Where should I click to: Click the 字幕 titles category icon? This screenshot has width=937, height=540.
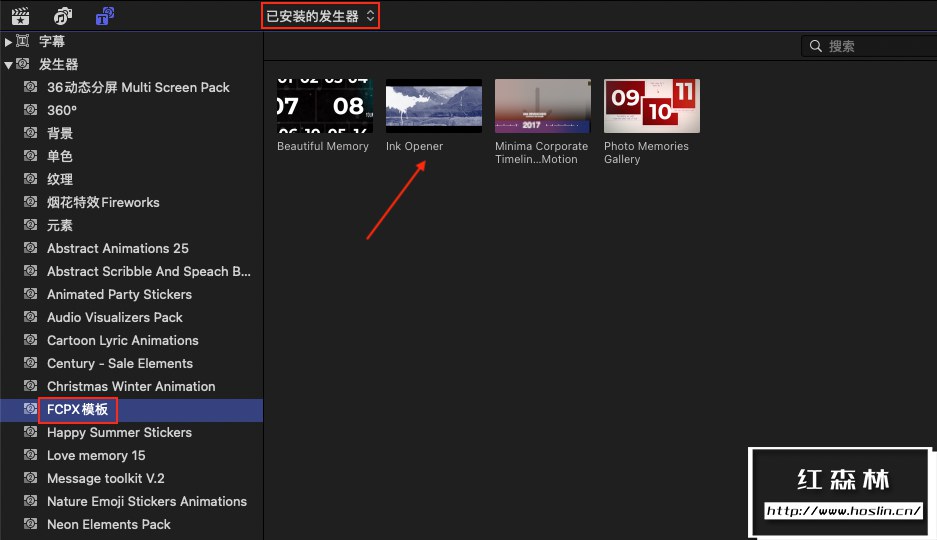[23, 41]
